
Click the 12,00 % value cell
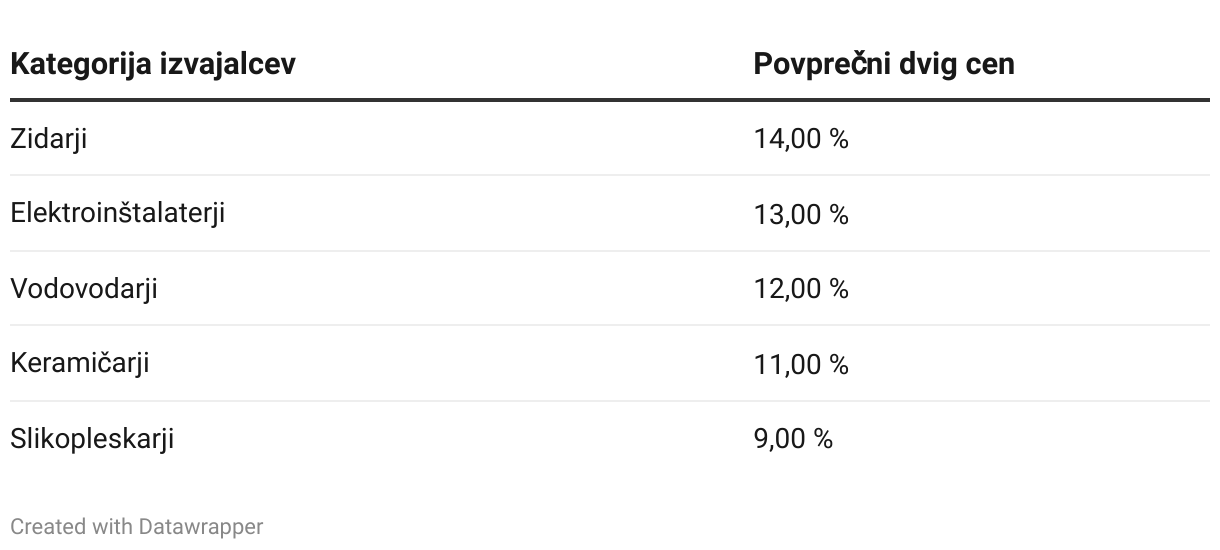click(x=800, y=288)
